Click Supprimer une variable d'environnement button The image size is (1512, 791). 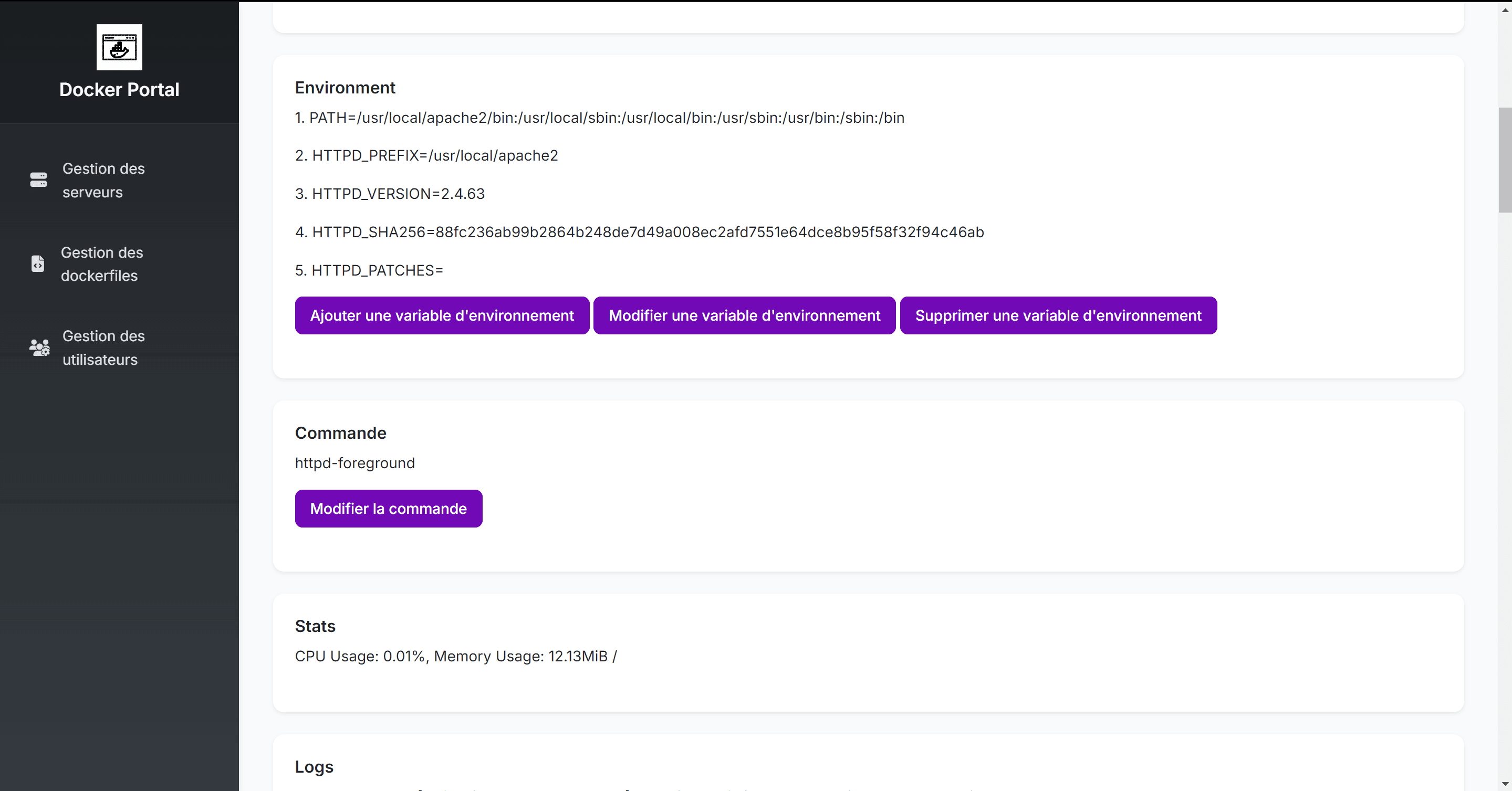pos(1058,315)
